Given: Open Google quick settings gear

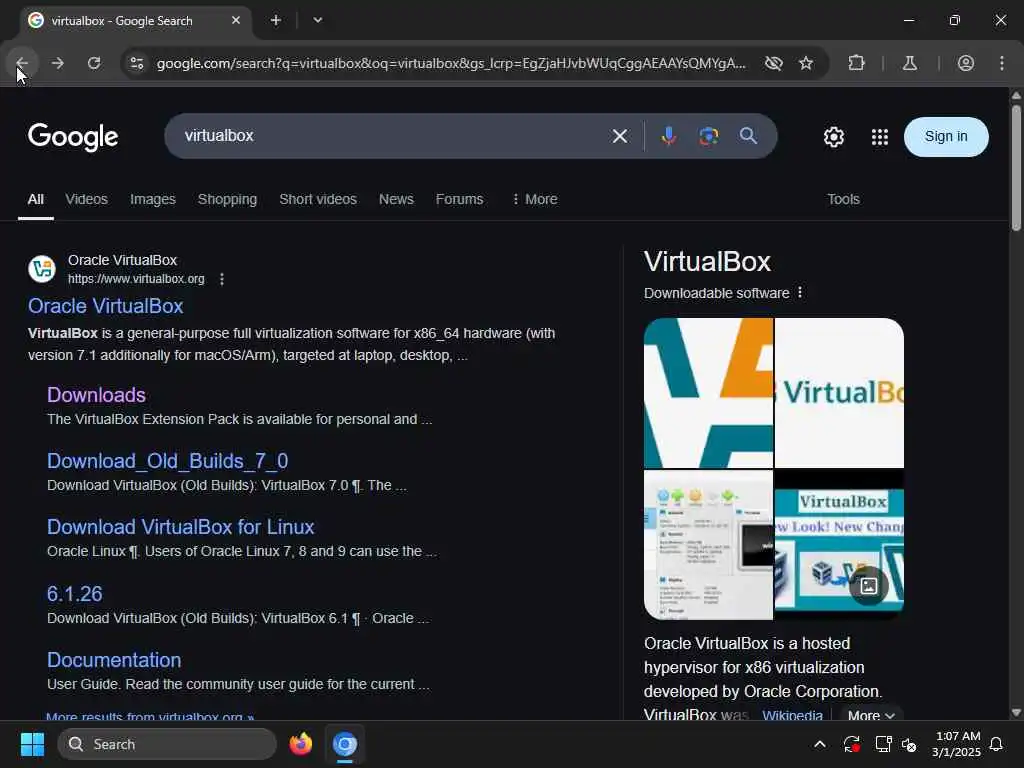Looking at the screenshot, I should click(833, 136).
